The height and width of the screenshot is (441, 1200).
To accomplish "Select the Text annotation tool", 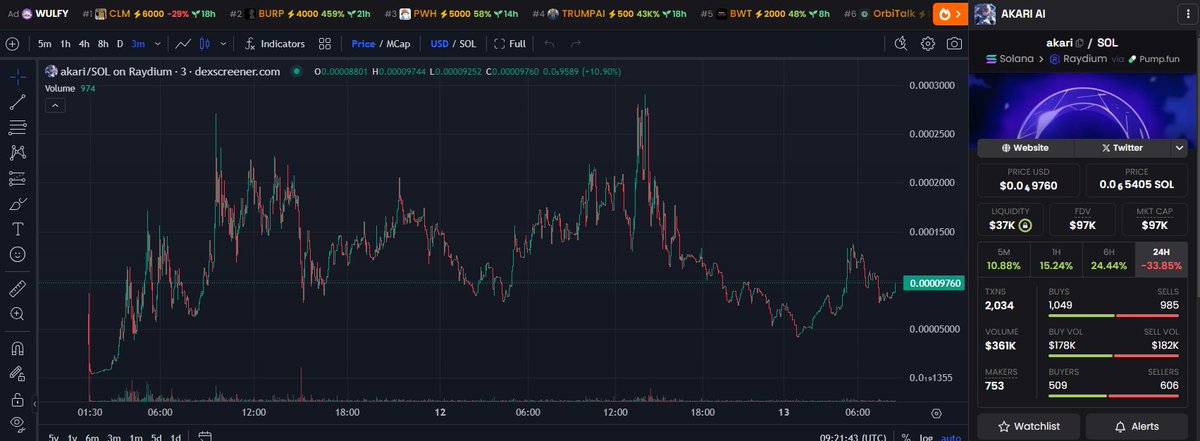I will [x=17, y=229].
